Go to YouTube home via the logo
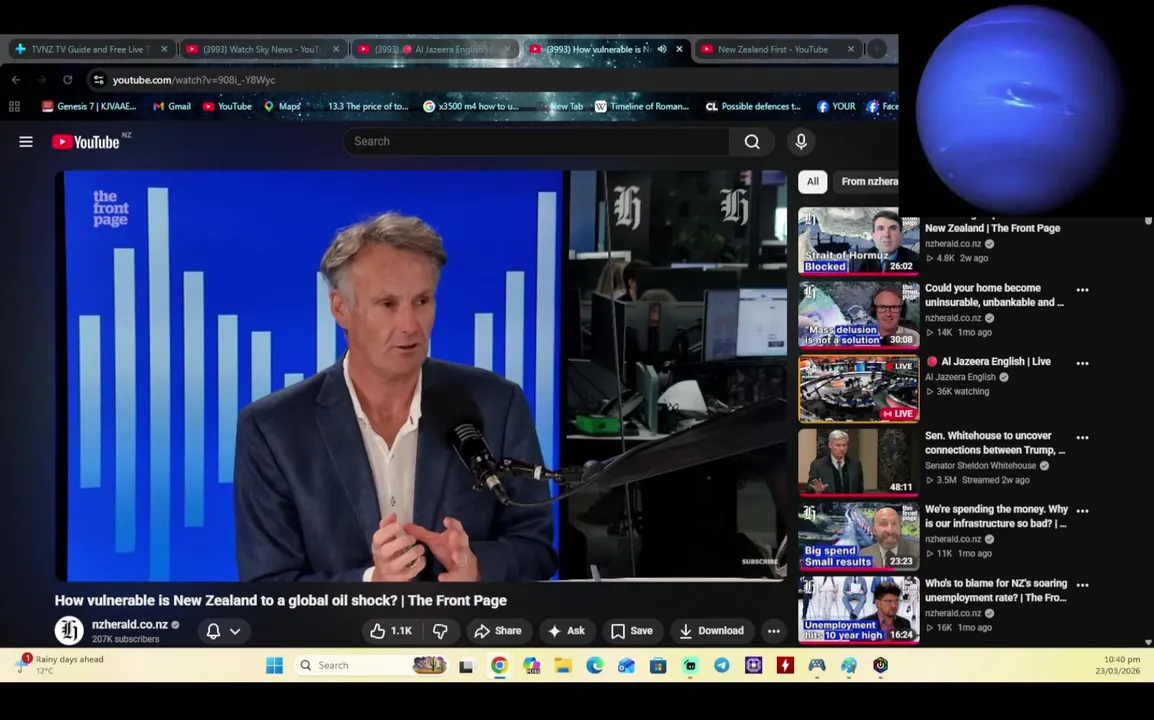 pyautogui.click(x=85, y=142)
